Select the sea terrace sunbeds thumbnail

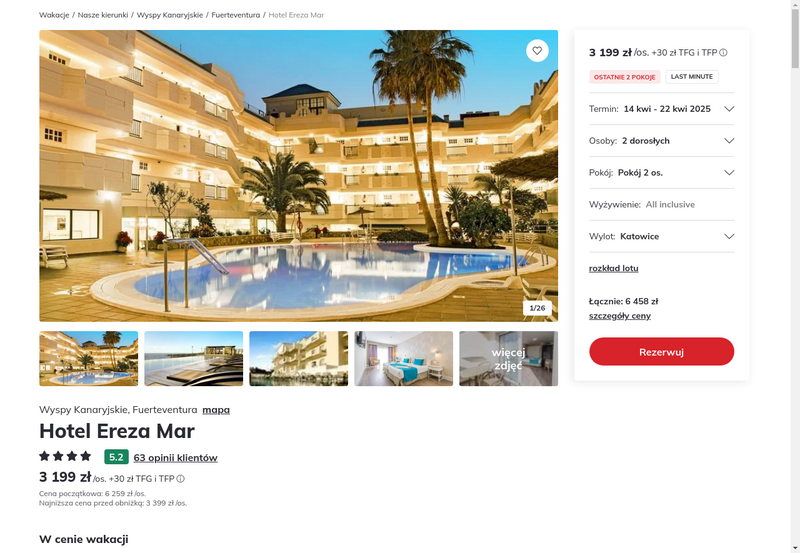point(193,359)
